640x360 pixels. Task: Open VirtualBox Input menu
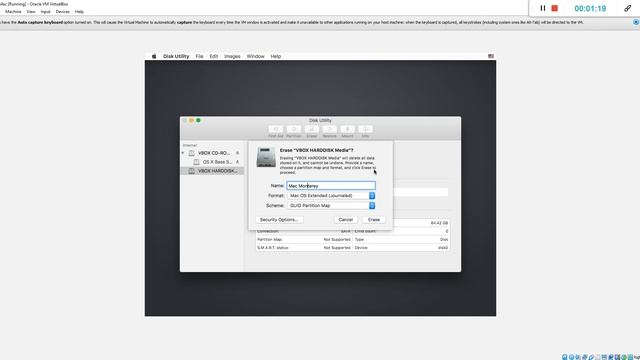(x=45, y=12)
